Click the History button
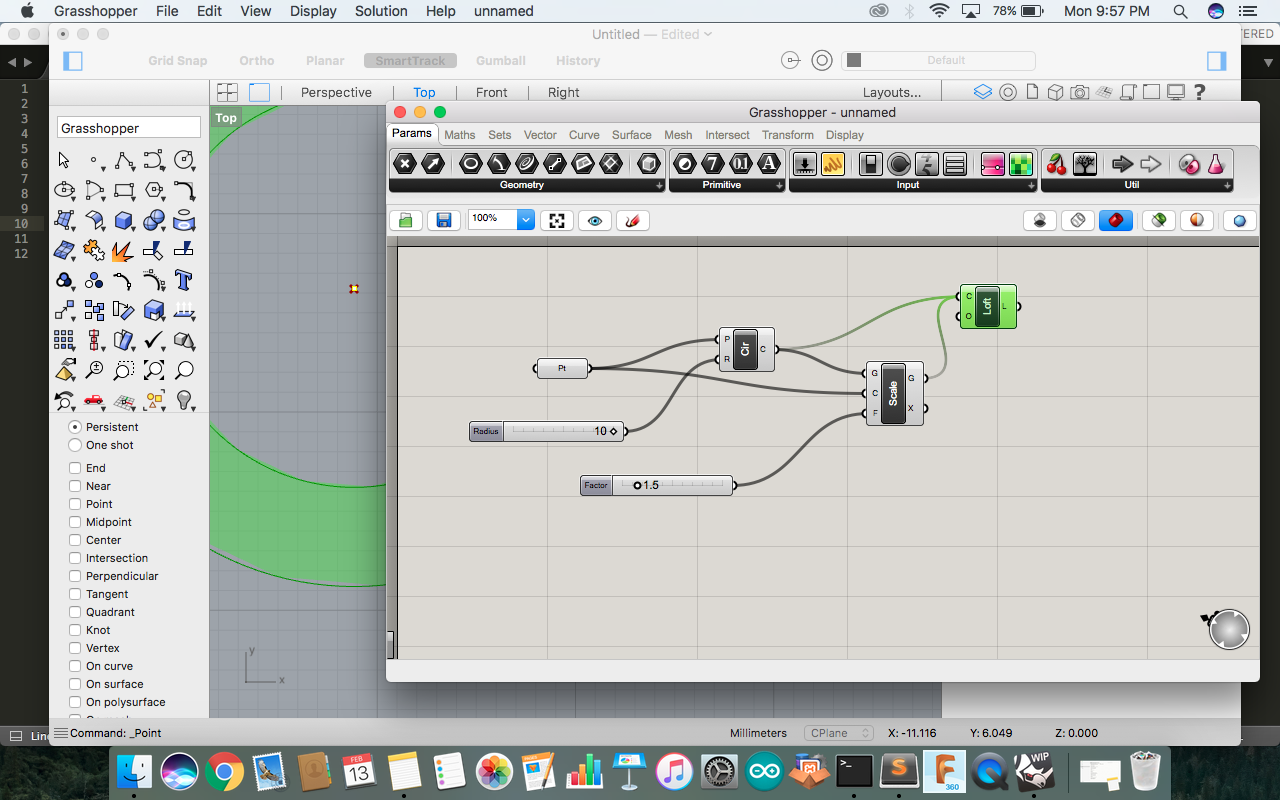Screen dimensions: 1280x800 (x=578, y=60)
